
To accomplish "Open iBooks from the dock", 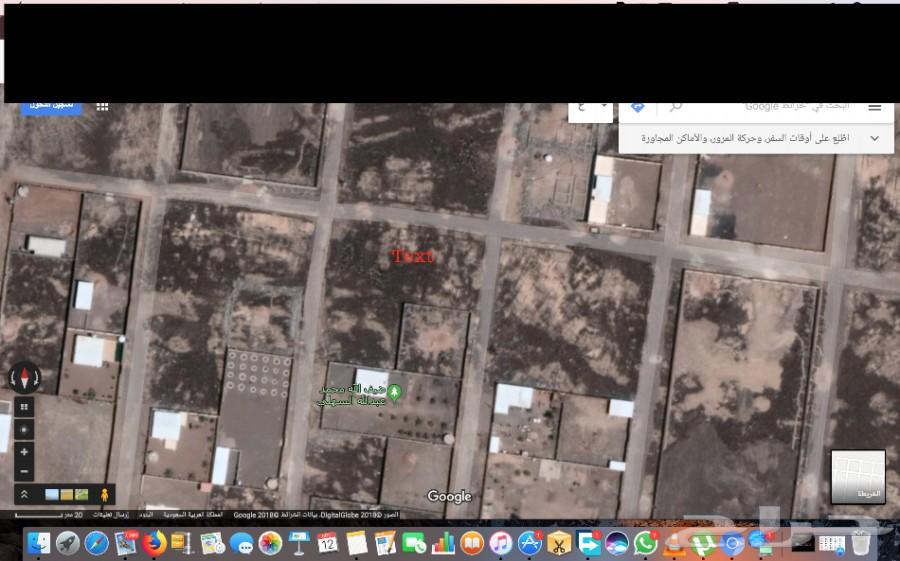I will coord(472,543).
